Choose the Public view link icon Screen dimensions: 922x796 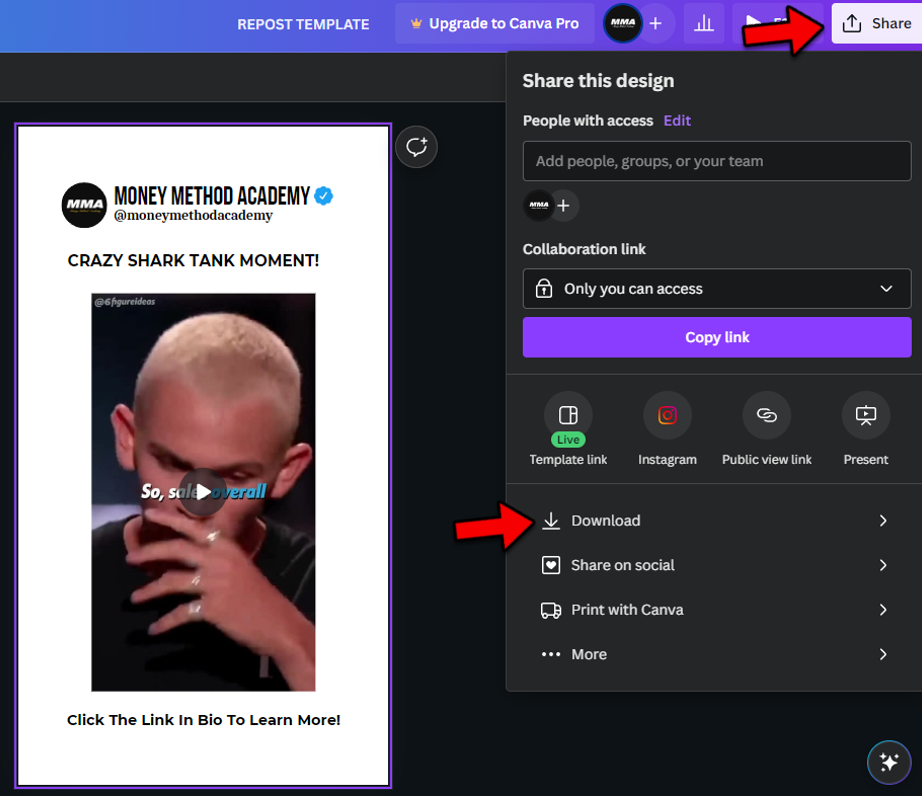coord(766,416)
